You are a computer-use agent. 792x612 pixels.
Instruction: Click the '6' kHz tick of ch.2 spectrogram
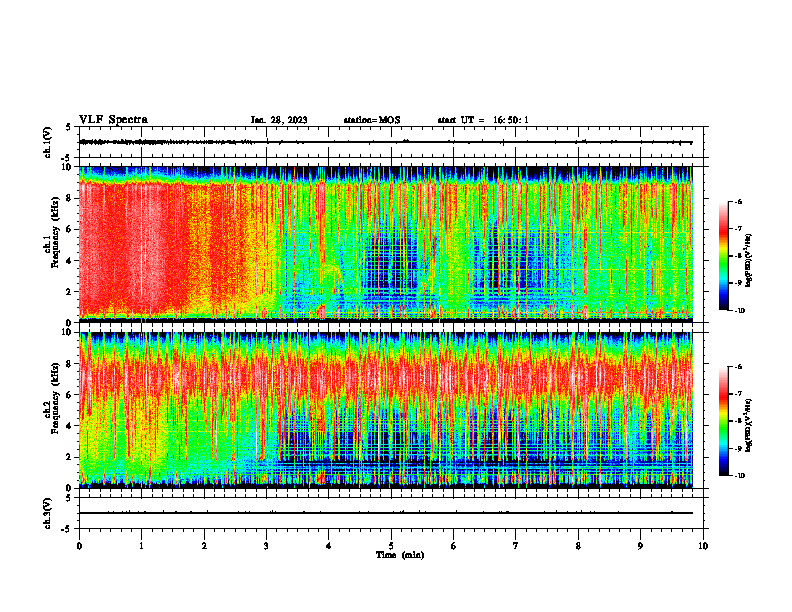pos(71,395)
